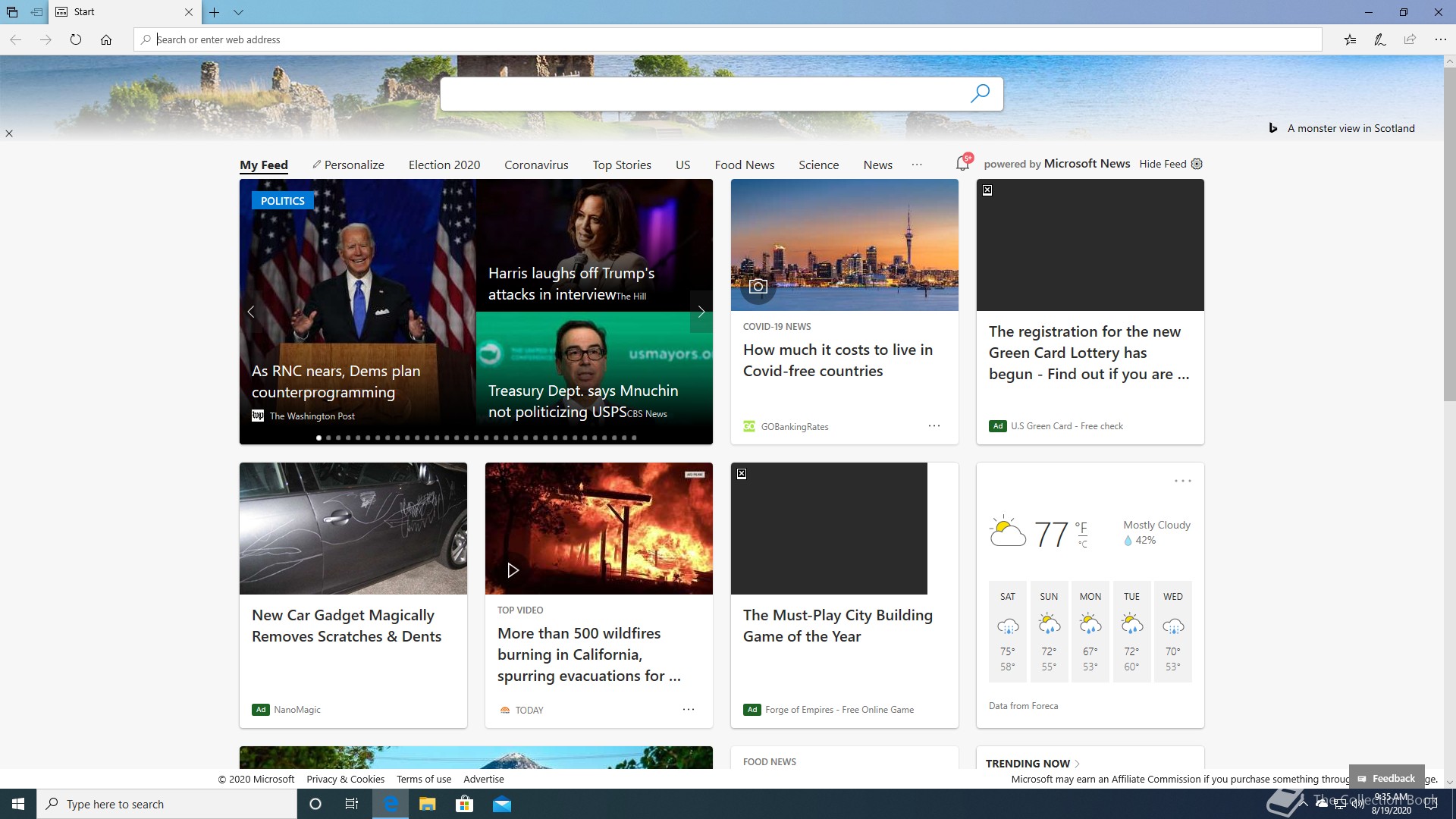
Task: Select the My Feed tab
Action: tap(264, 165)
